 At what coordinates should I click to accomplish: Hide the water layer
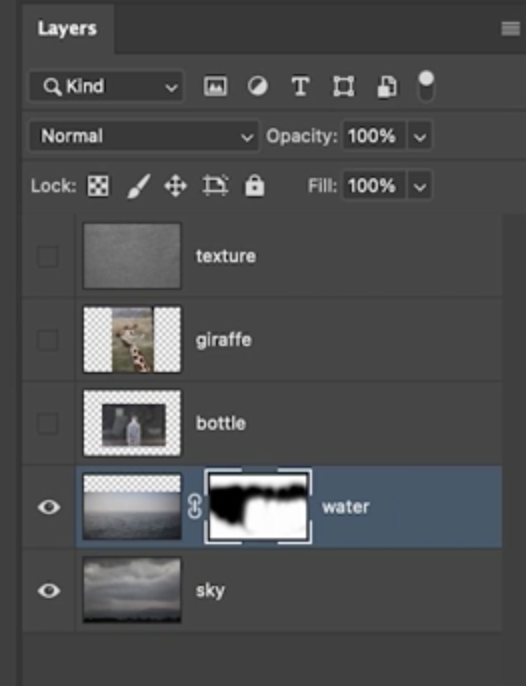point(49,507)
